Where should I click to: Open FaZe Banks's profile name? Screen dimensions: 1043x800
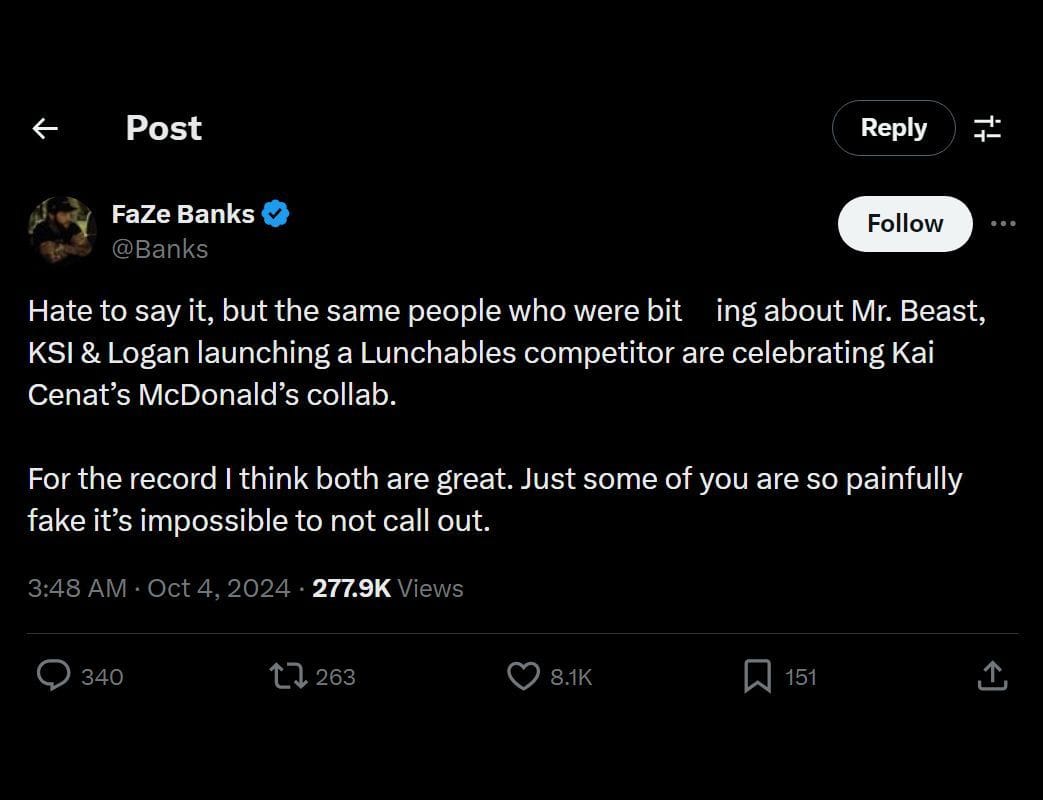pos(184,213)
